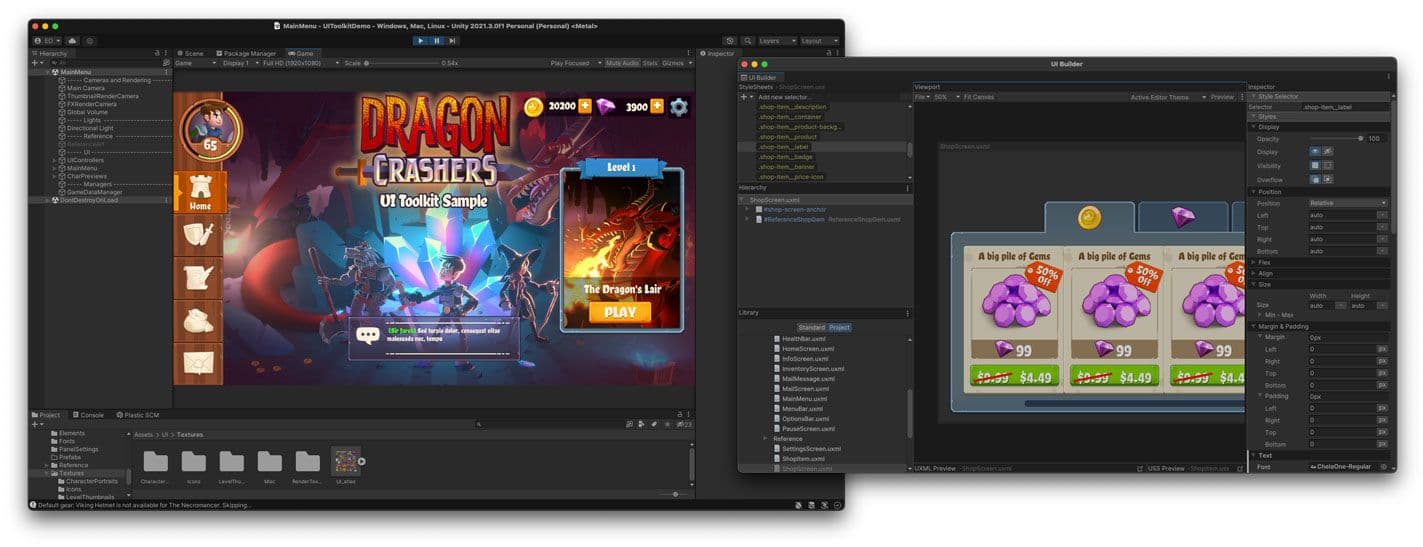Click the plus next to 20200 gold
The width and height of the screenshot is (1423, 547).
(x=585, y=106)
